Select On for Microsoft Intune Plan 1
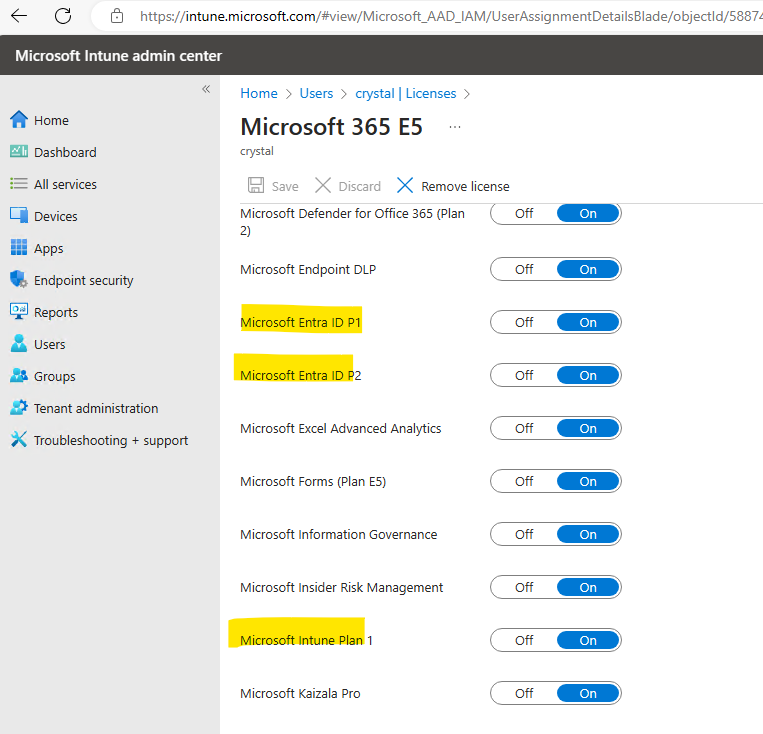Screen dimensions: 763x734 tap(588, 641)
